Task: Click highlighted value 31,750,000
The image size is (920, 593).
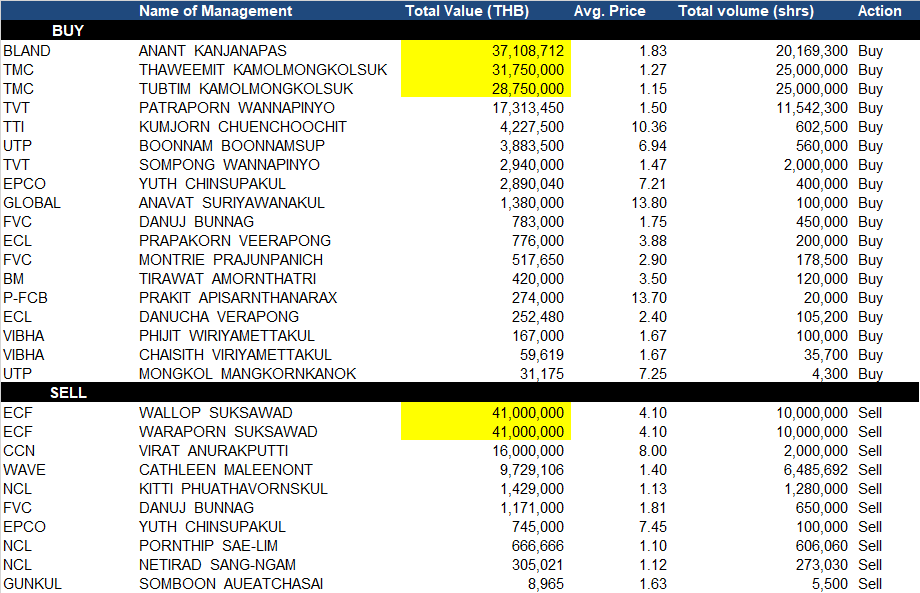Action: [527, 70]
